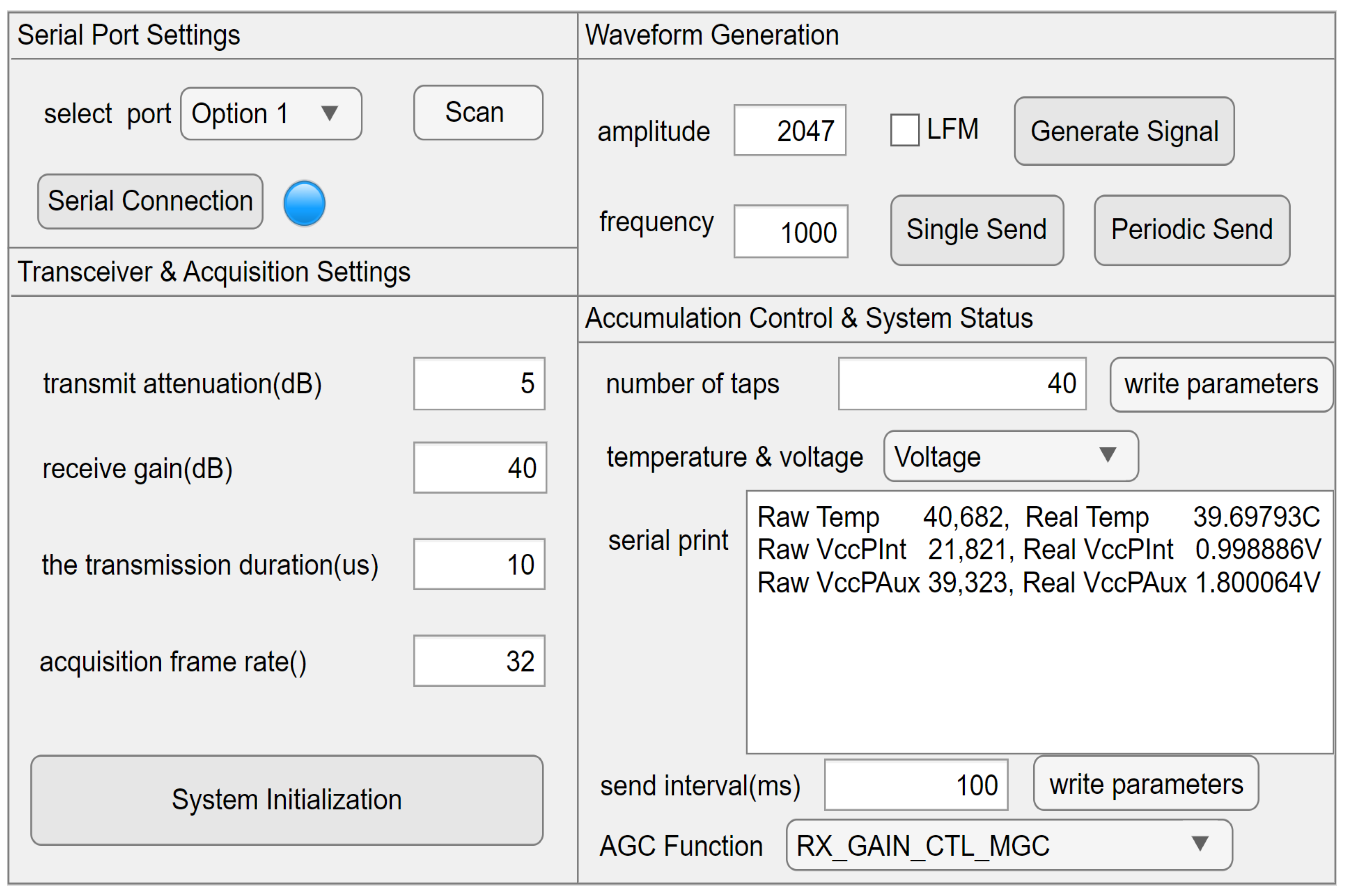
Task: Click the receive gain input box
Action: (x=480, y=468)
